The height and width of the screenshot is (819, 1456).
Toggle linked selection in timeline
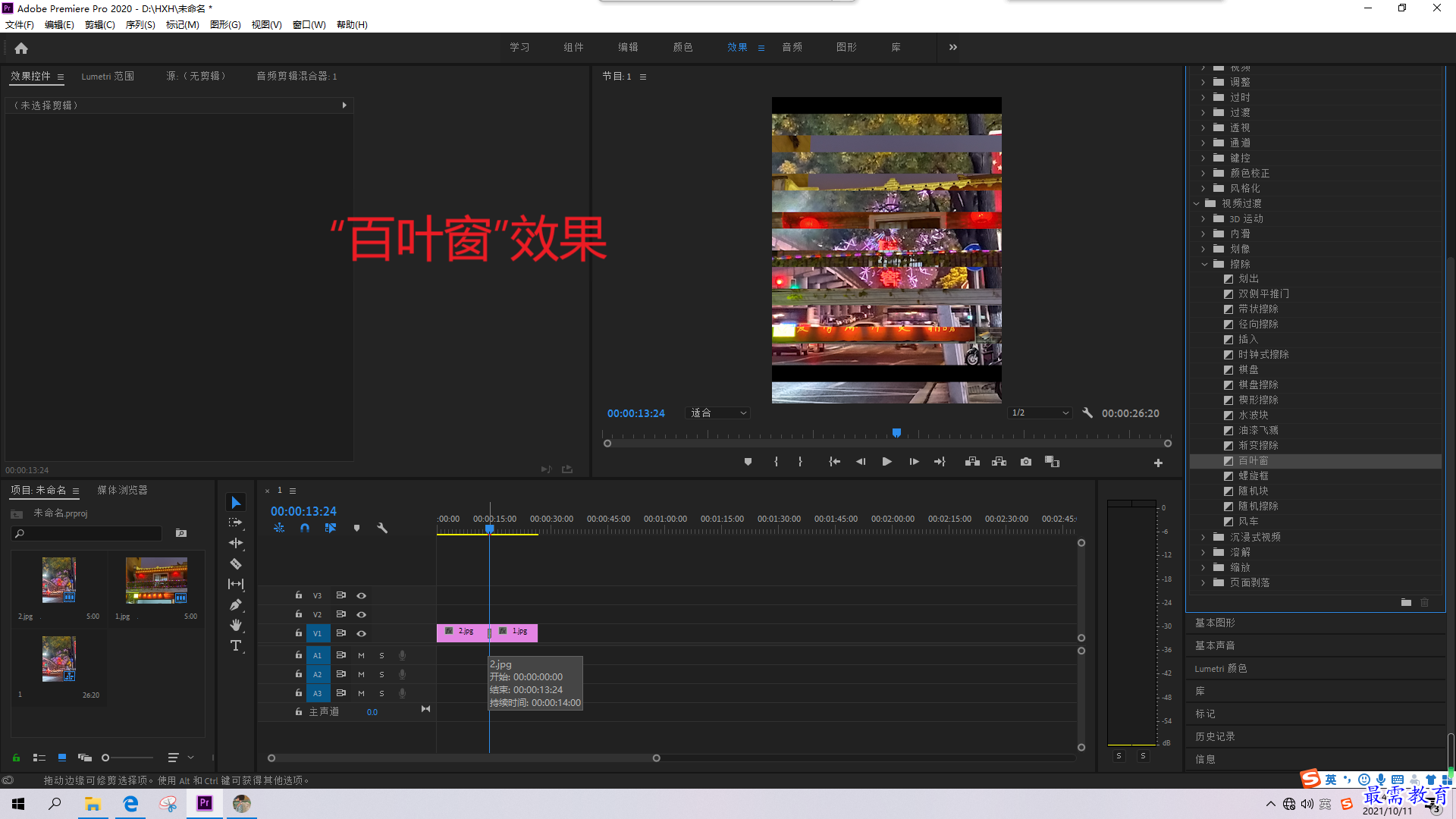click(331, 528)
